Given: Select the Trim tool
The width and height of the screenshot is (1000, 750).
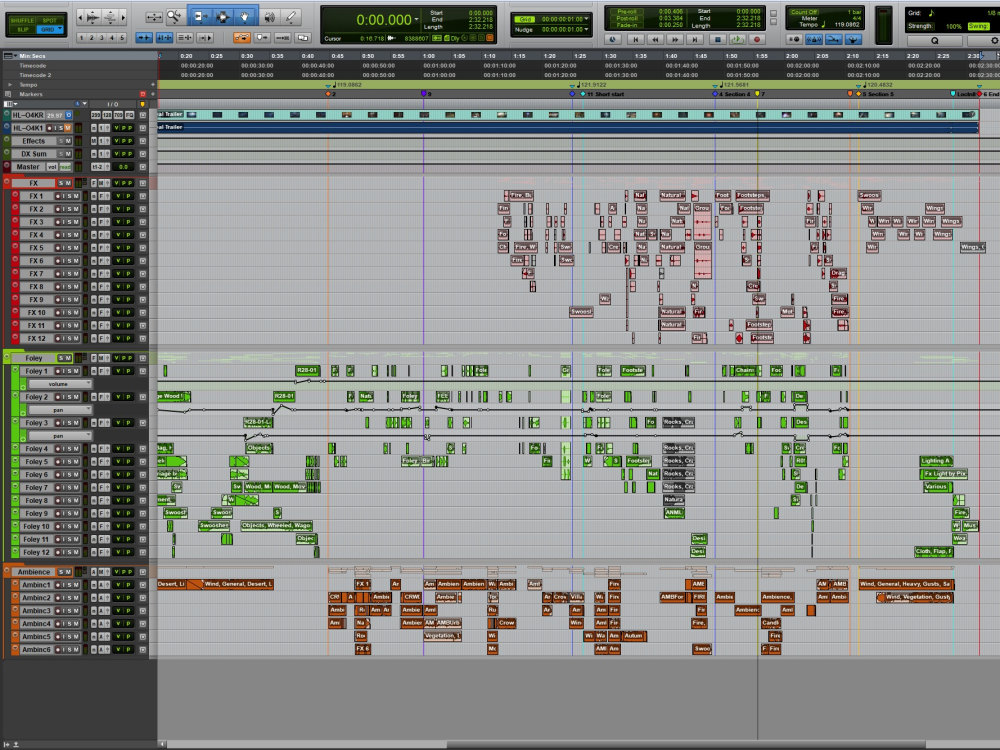Looking at the screenshot, I should [200, 17].
